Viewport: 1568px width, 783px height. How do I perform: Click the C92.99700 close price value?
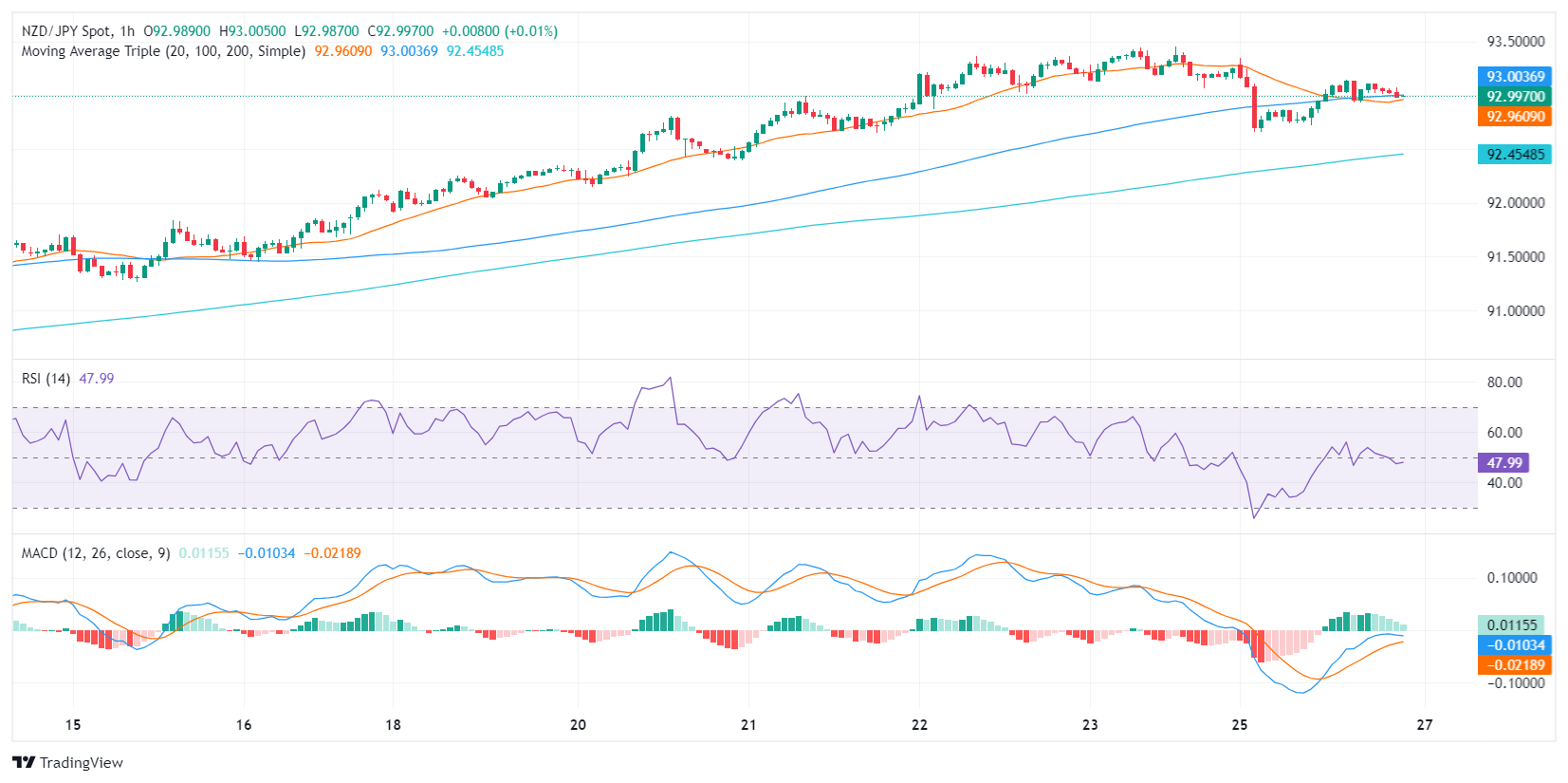(x=401, y=31)
